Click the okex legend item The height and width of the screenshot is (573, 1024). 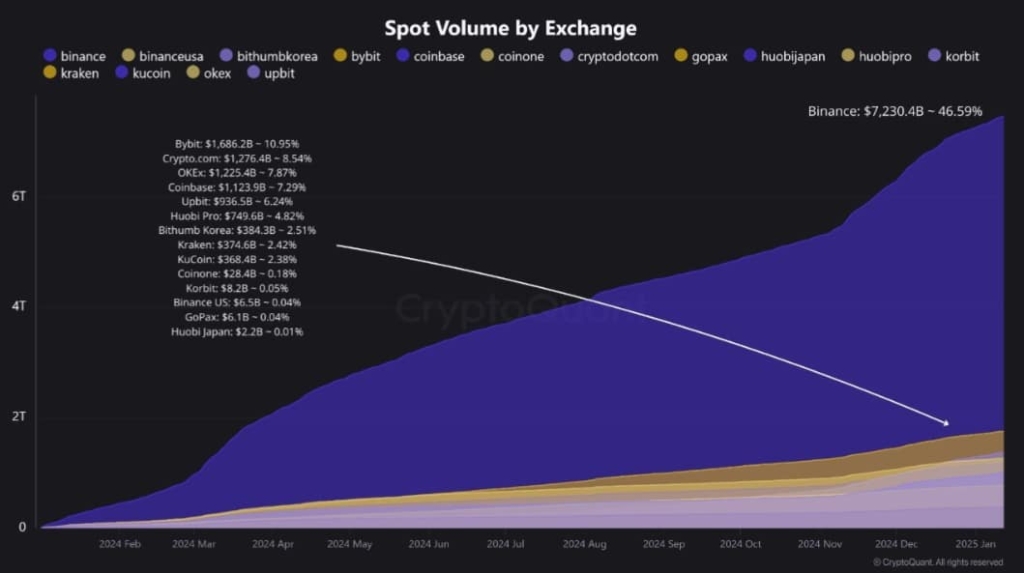click(x=208, y=73)
